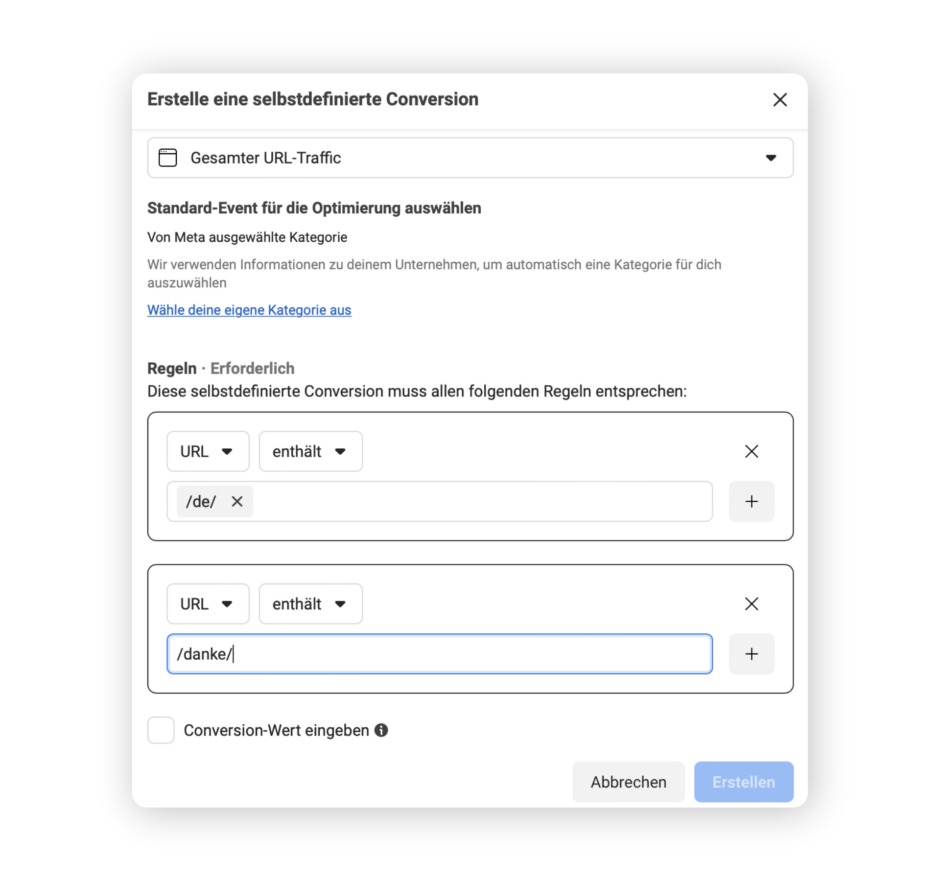Open the second rule's URL dropdown

[207, 604]
